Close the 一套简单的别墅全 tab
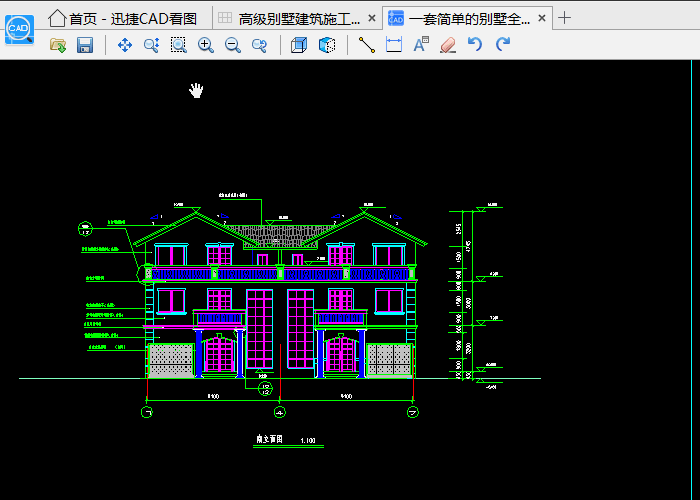The width and height of the screenshot is (700, 500). click(542, 18)
